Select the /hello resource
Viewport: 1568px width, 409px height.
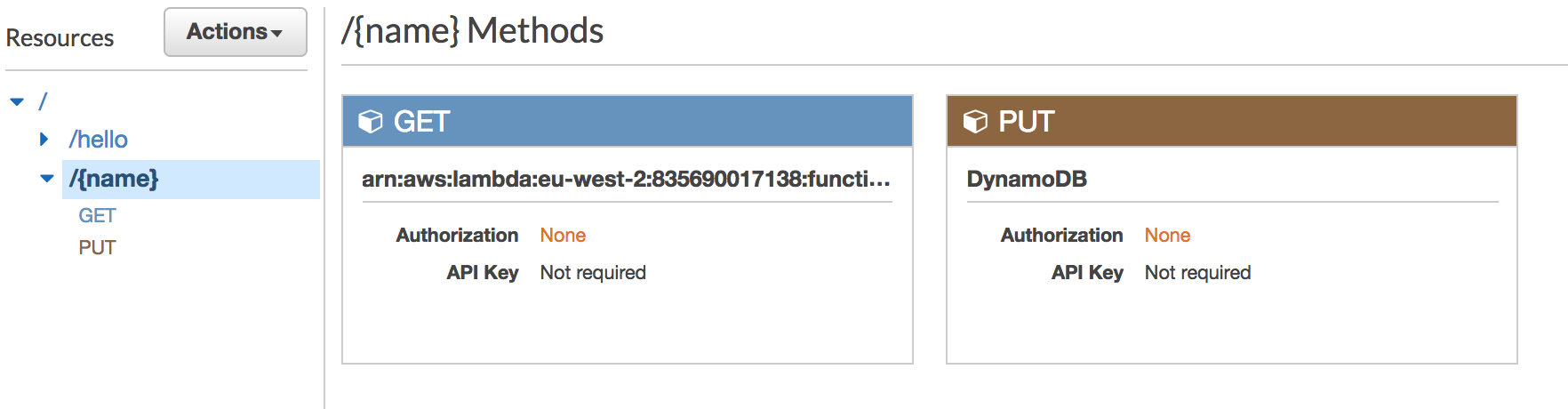click(99, 140)
